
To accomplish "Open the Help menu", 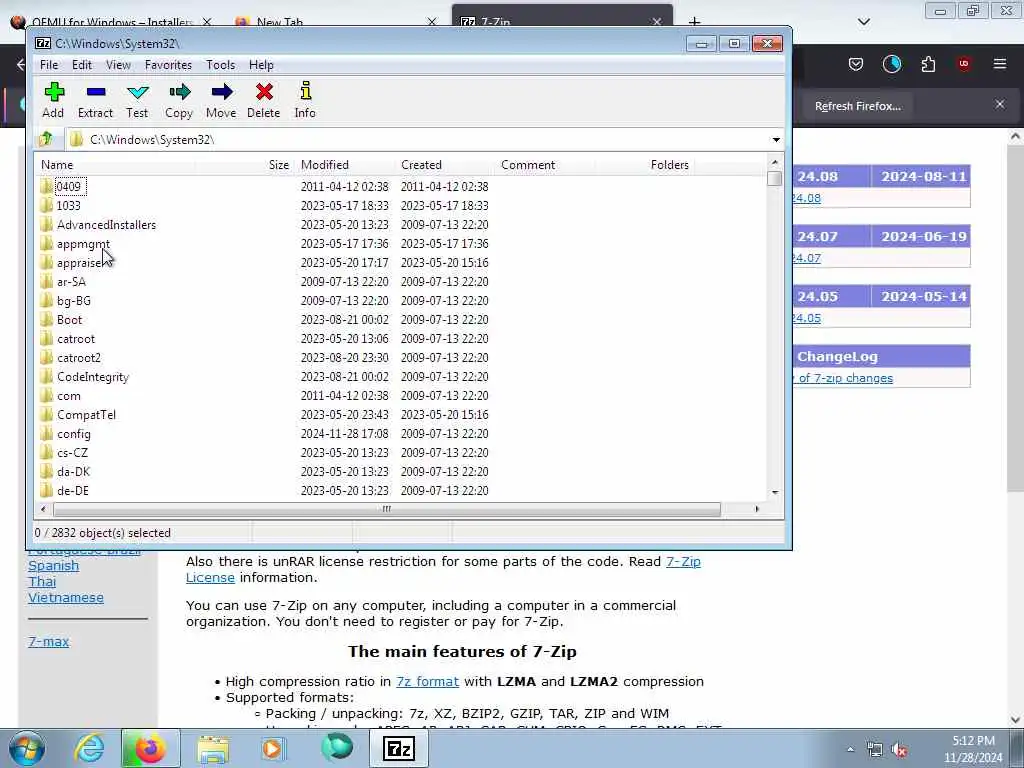I will point(261,65).
